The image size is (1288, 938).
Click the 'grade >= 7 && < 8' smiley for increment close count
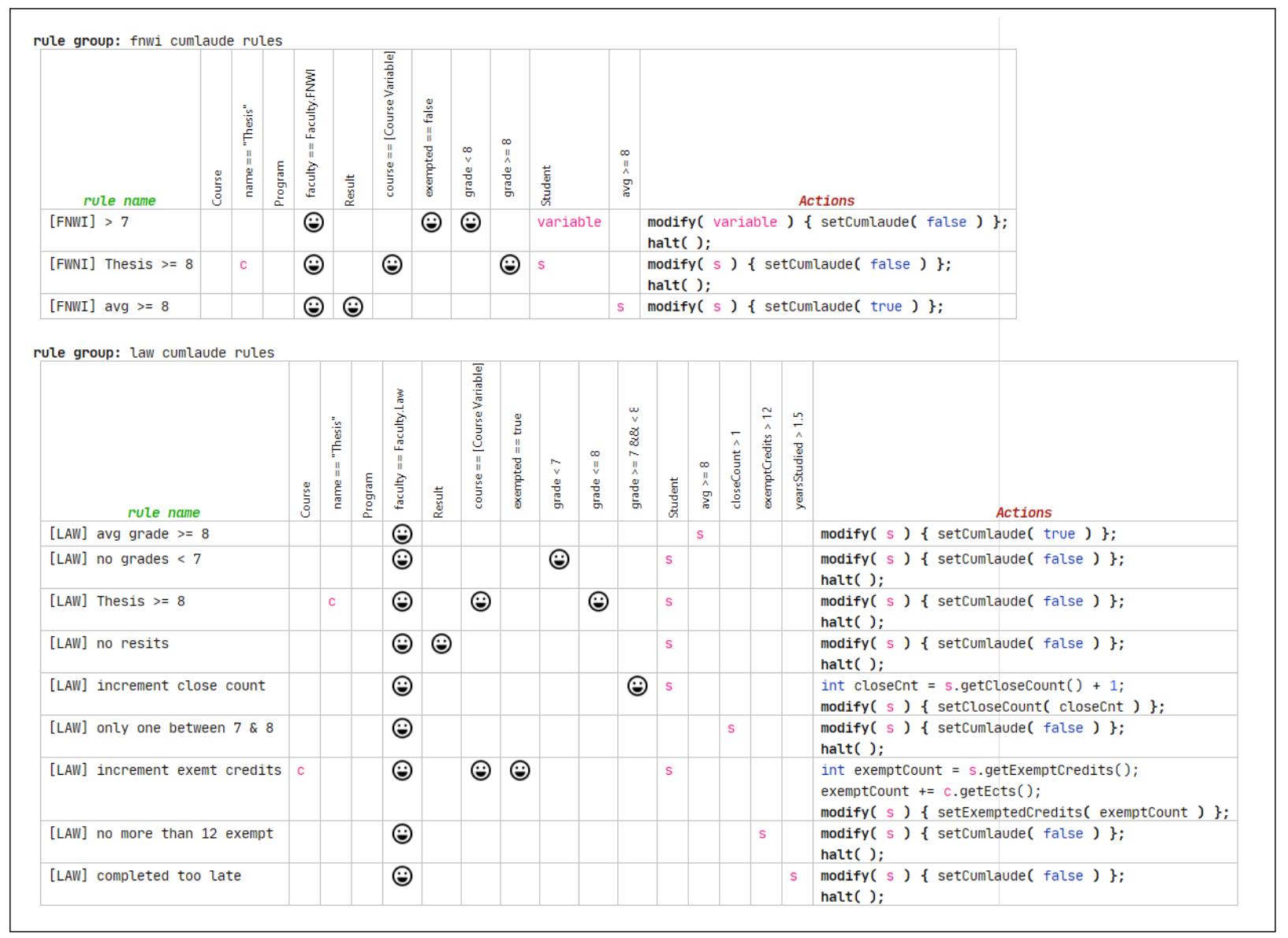636,686
